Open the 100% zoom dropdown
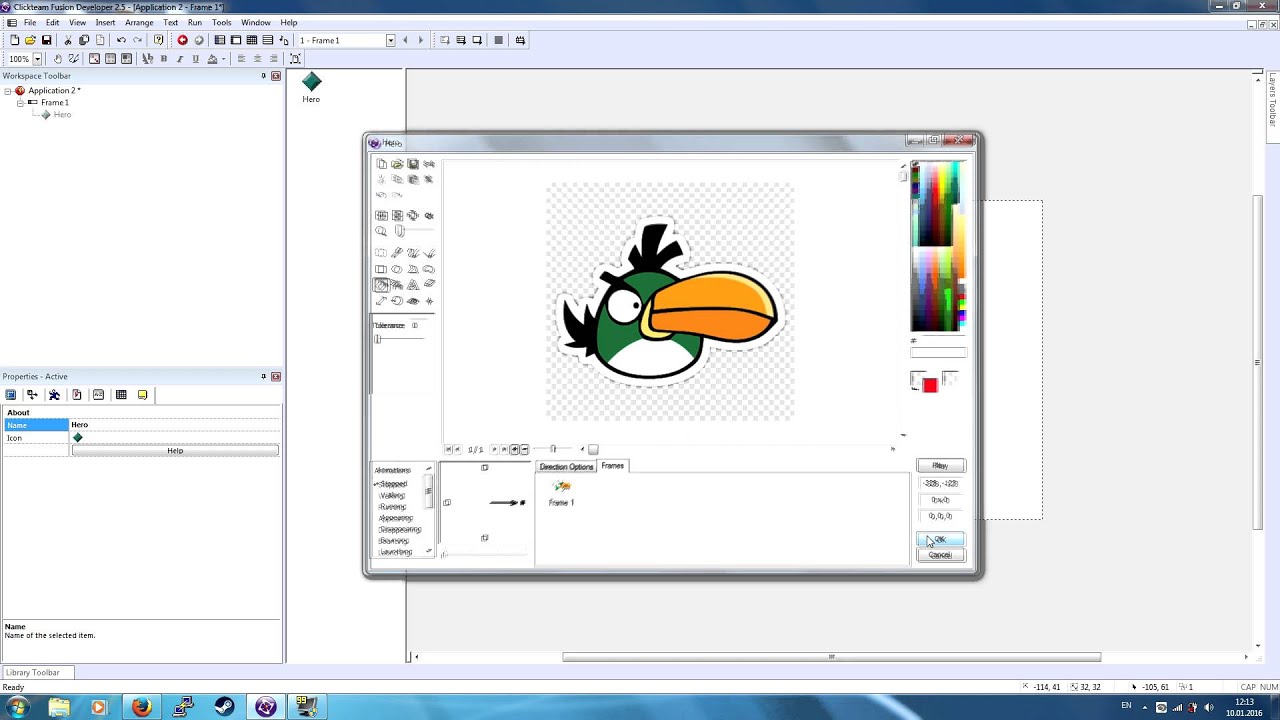1280x720 pixels. click(x=37, y=59)
